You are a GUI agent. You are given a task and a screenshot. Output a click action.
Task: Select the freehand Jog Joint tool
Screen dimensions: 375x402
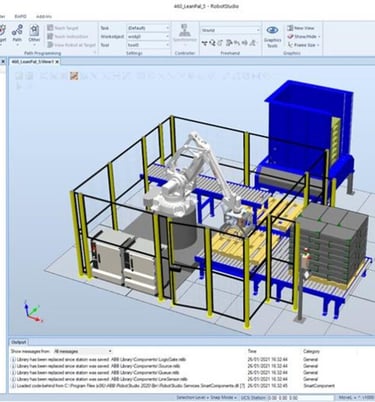click(x=220, y=43)
